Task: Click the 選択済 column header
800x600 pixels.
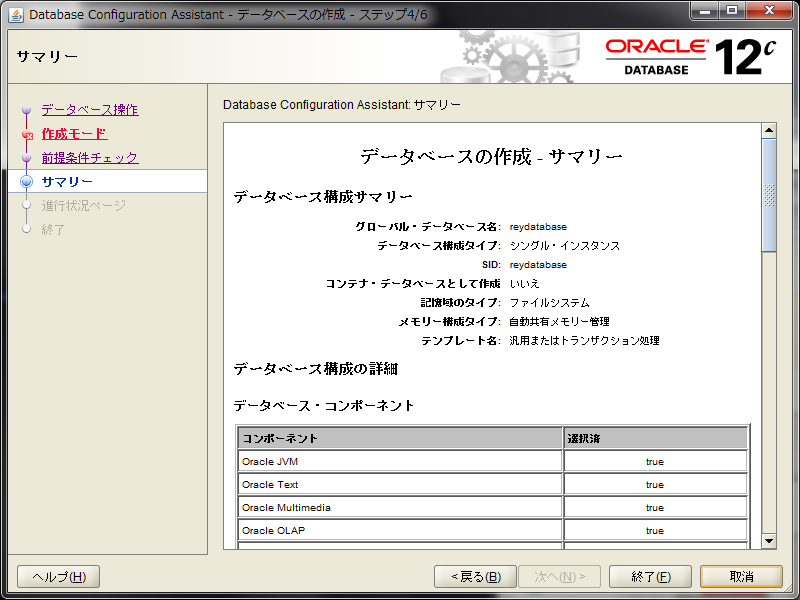Action: coord(656,438)
